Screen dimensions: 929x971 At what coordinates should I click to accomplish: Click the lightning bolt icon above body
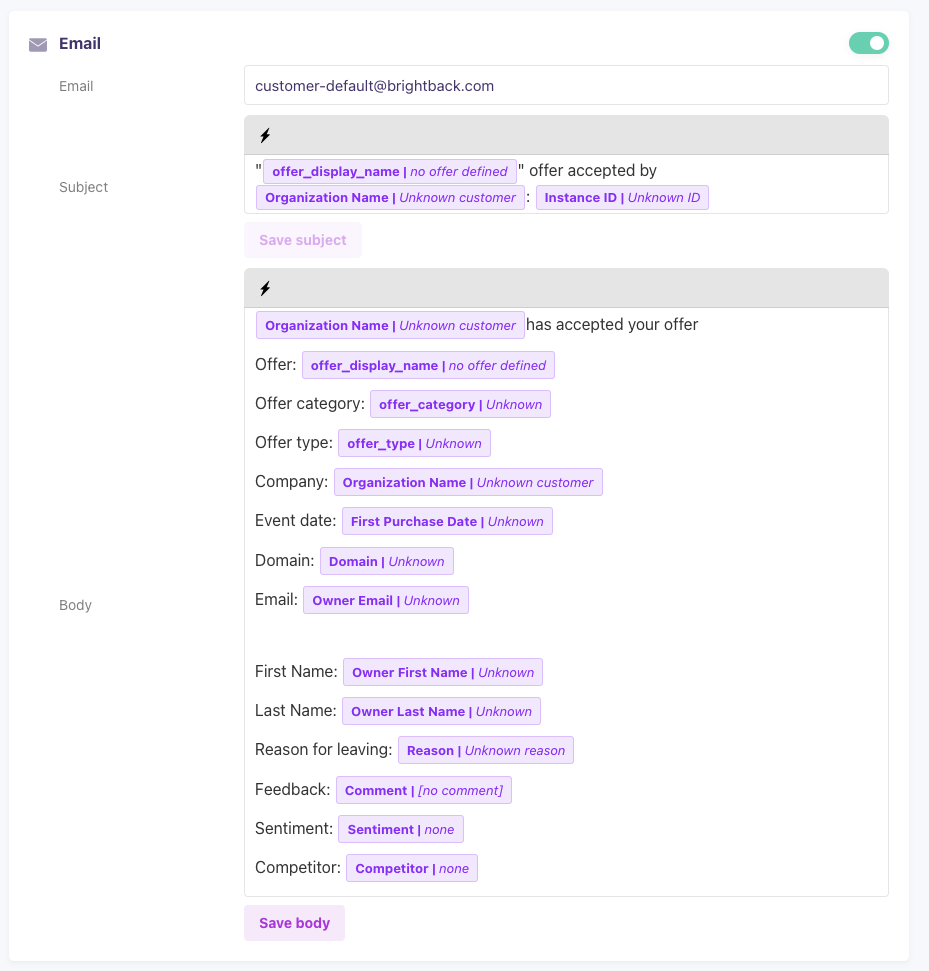click(265, 289)
